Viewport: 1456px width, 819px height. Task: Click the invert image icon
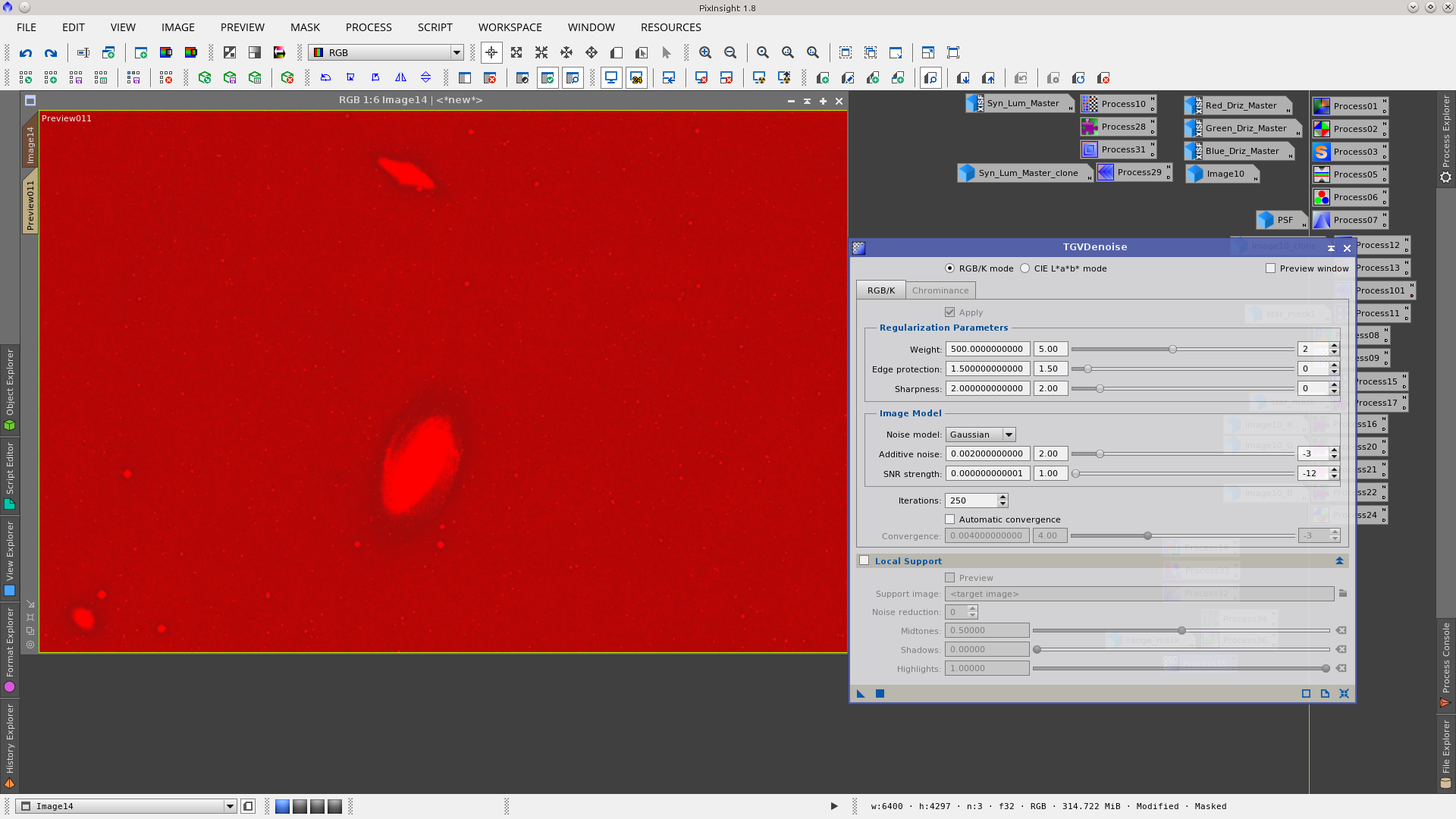point(230,53)
